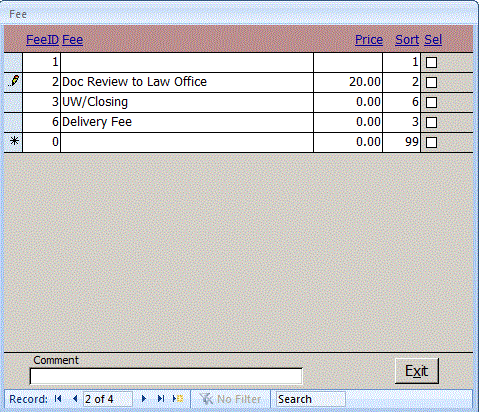Click the current record number box
Screen dimensions: 479x412
point(107,399)
